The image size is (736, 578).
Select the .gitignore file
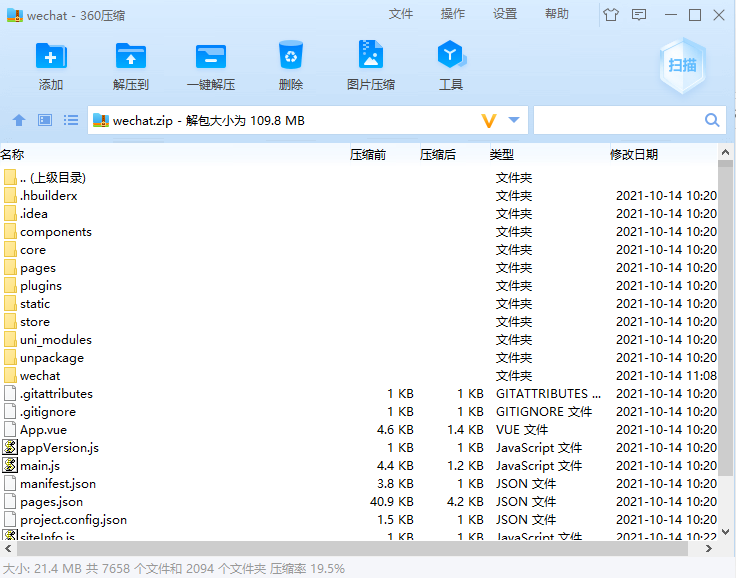click(x=359, y=411)
